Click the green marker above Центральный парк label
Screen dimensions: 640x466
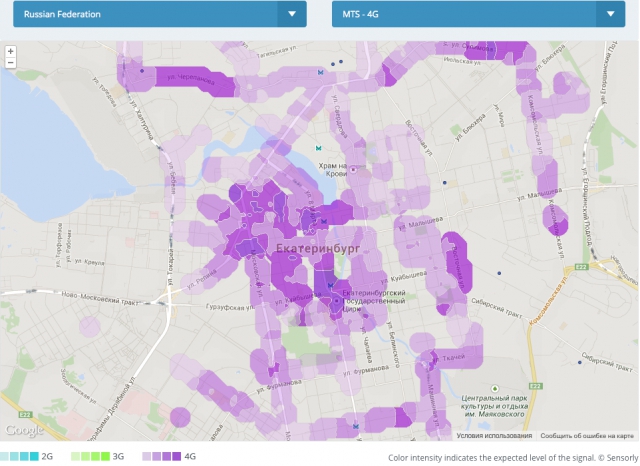pos(495,388)
